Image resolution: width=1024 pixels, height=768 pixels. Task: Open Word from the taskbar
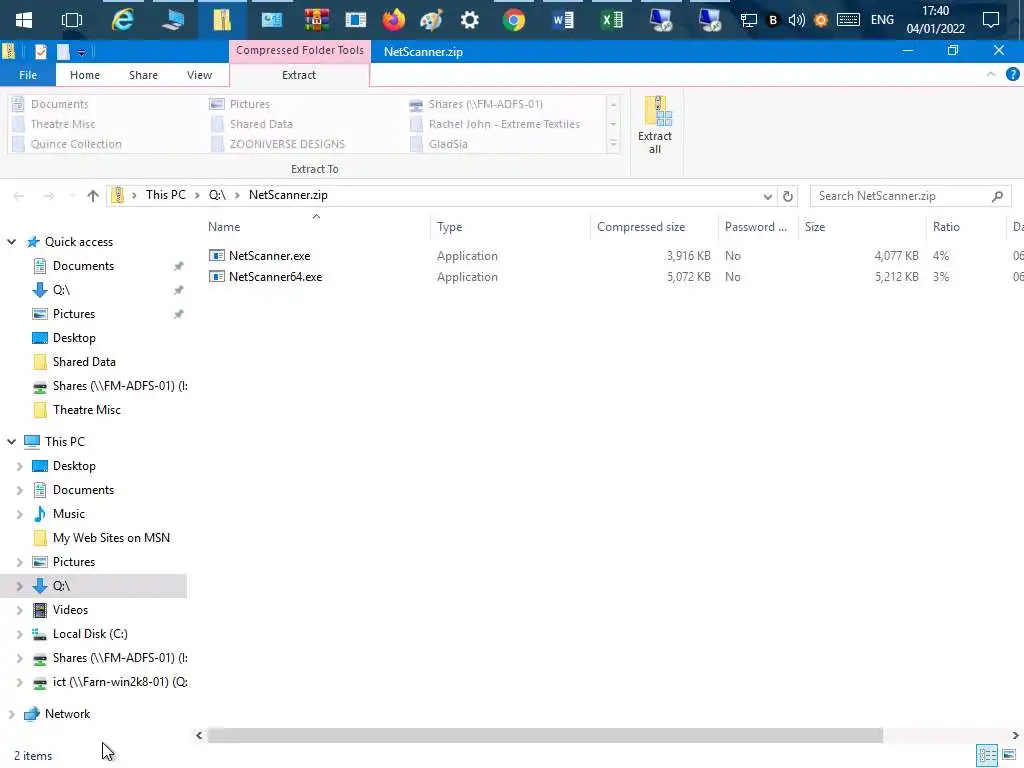(x=562, y=20)
